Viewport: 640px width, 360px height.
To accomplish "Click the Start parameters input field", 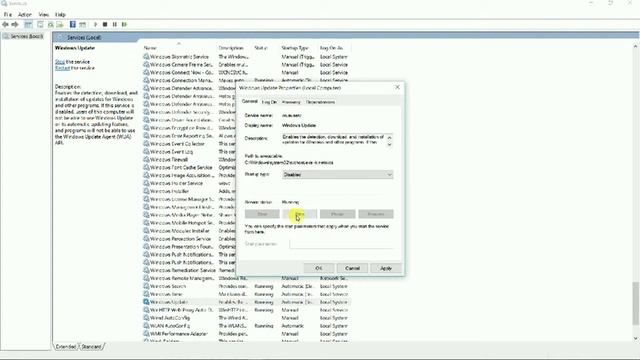I will [x=341, y=244].
